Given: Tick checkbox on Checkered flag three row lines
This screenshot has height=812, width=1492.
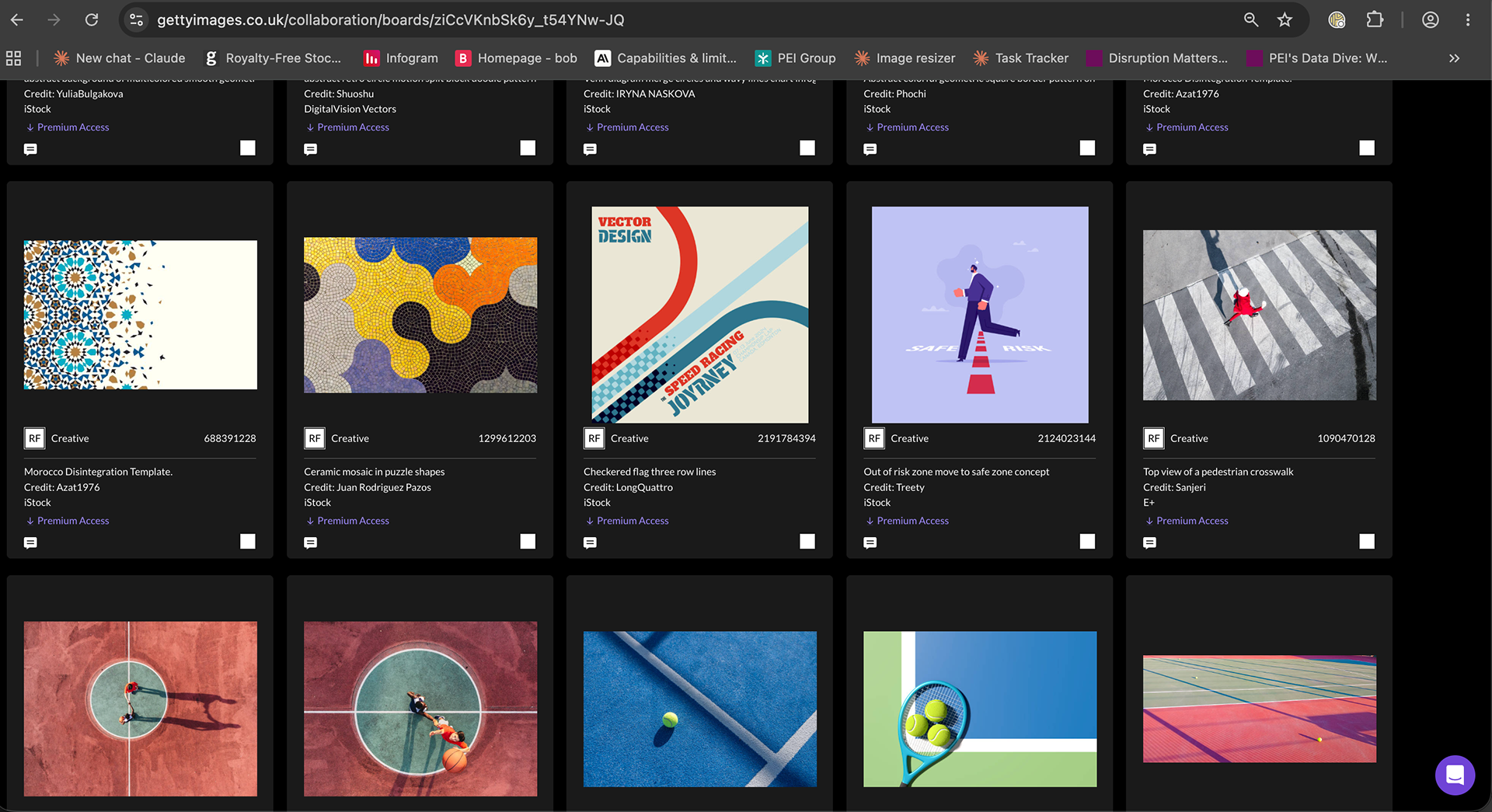Looking at the screenshot, I should [807, 542].
